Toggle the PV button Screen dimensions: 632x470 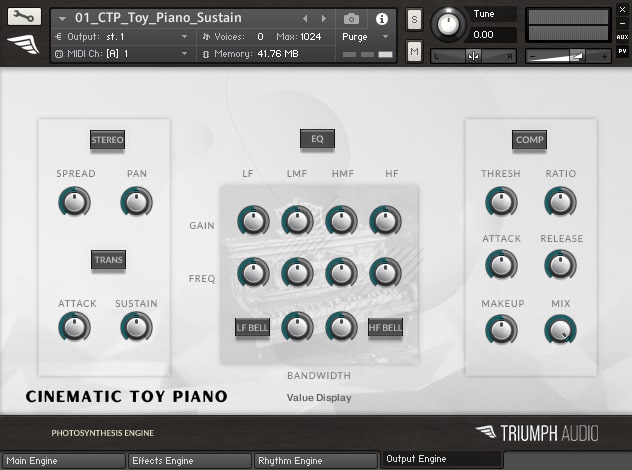(x=622, y=51)
